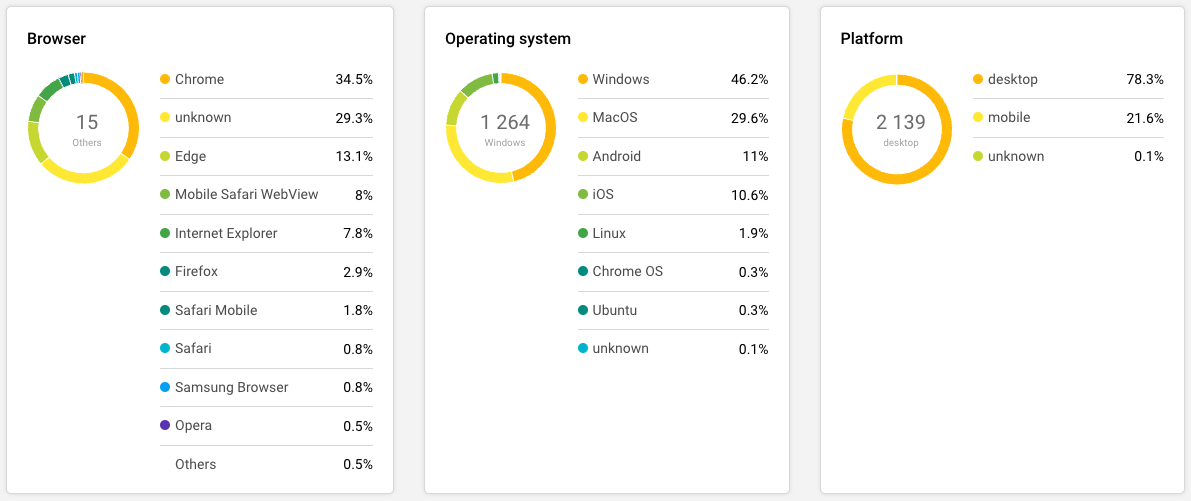Select the Edge browser legend label

(x=190, y=156)
